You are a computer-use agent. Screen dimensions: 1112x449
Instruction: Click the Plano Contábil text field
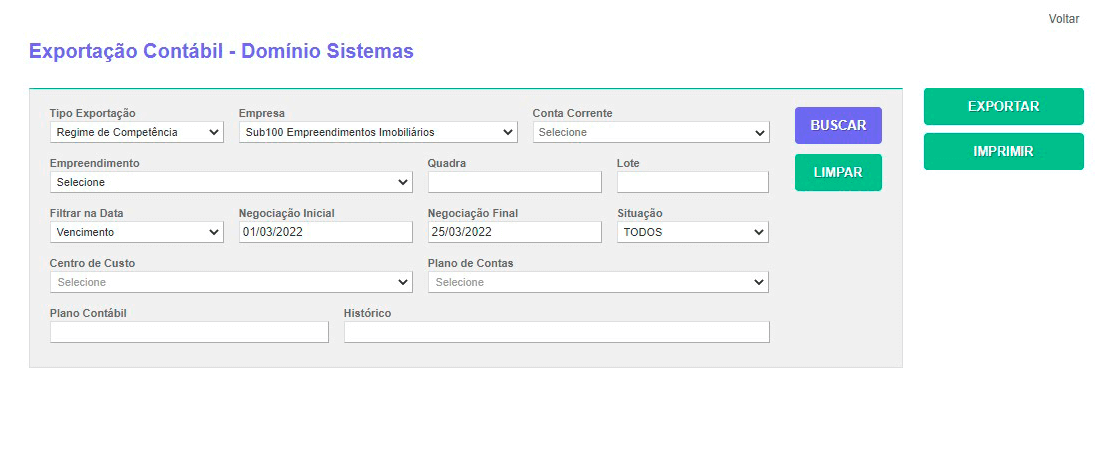coord(189,332)
